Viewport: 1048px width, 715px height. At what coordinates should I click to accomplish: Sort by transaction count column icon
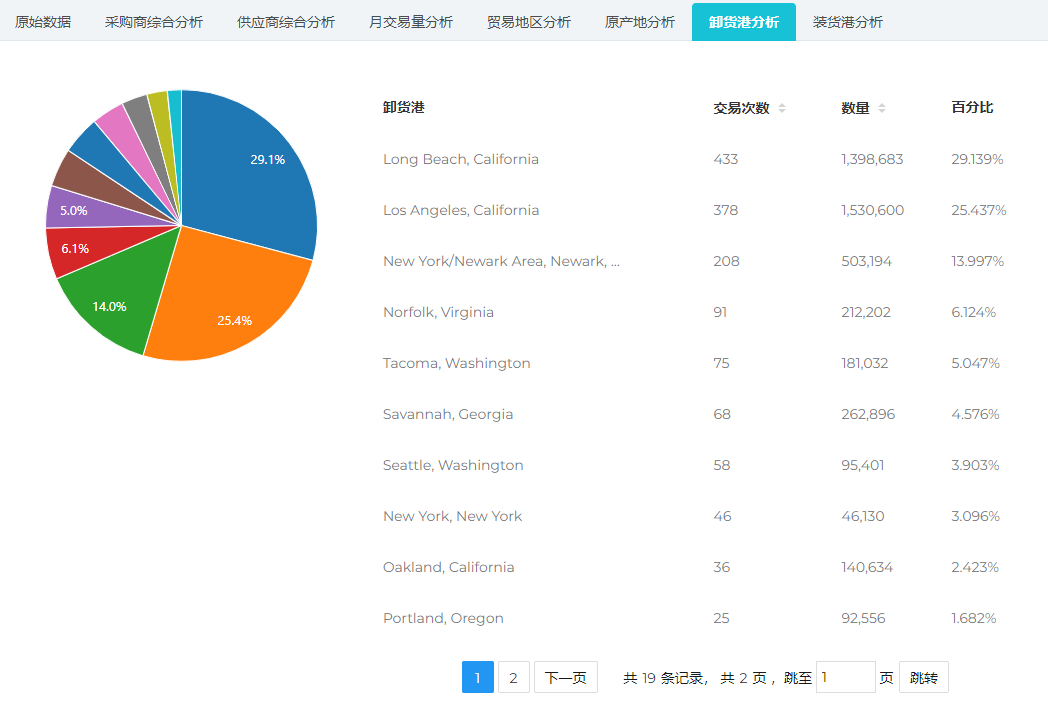pos(782,108)
